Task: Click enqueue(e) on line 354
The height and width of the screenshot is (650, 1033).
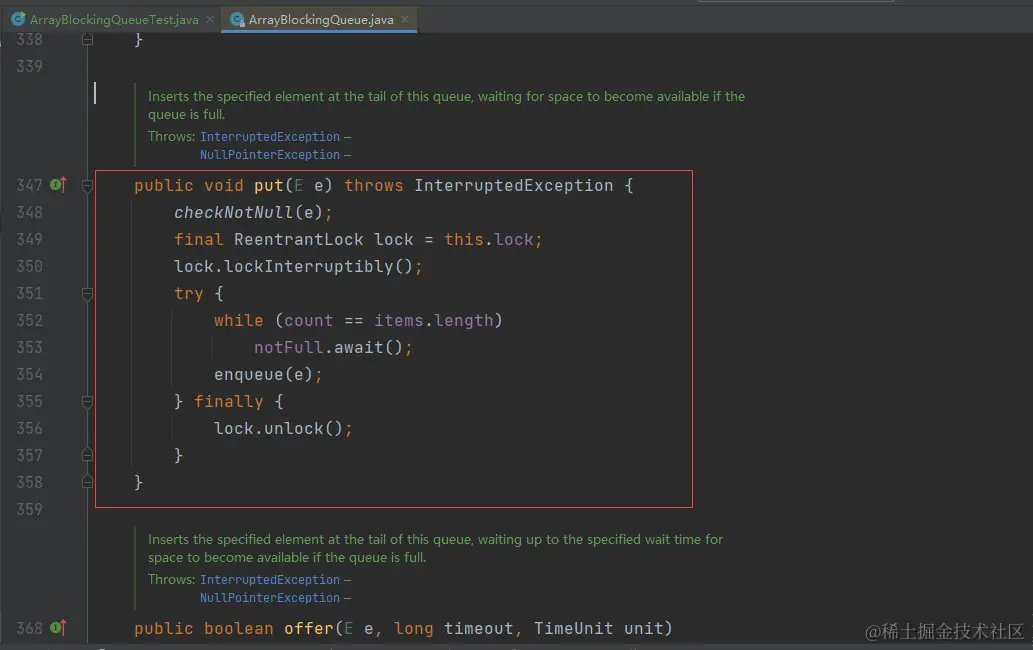Action: coord(263,375)
